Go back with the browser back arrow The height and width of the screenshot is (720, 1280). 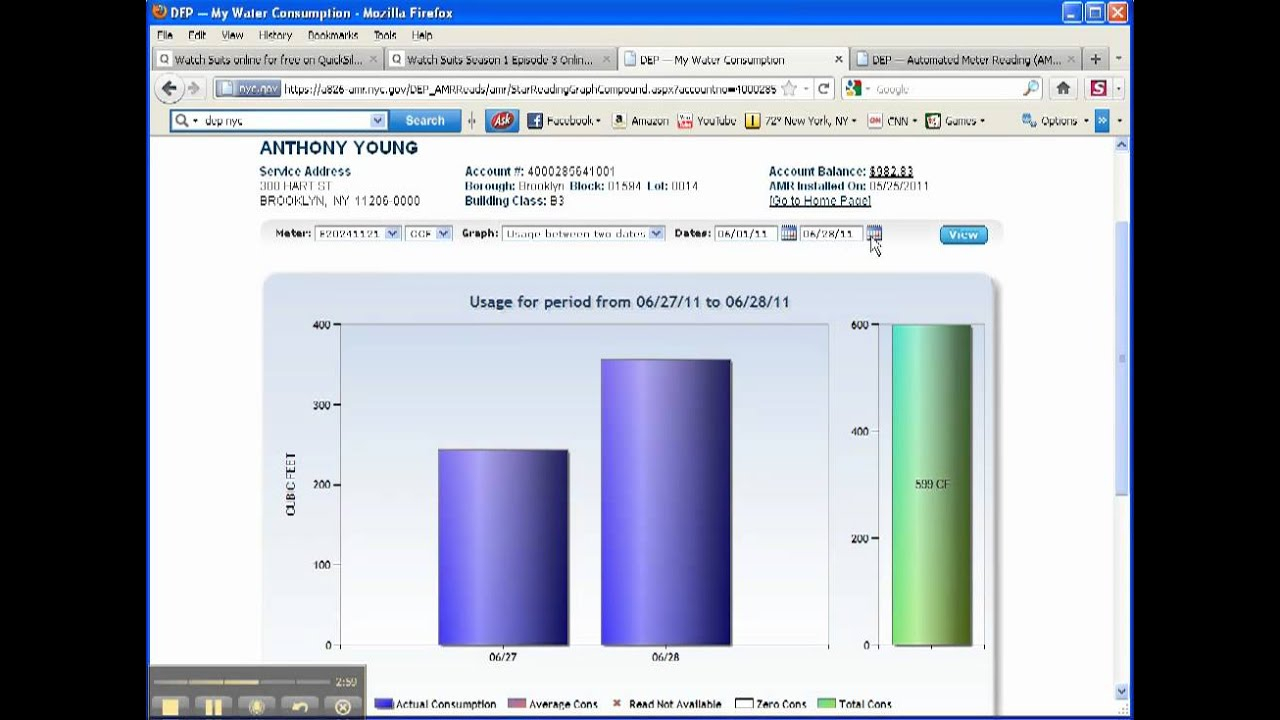point(169,89)
